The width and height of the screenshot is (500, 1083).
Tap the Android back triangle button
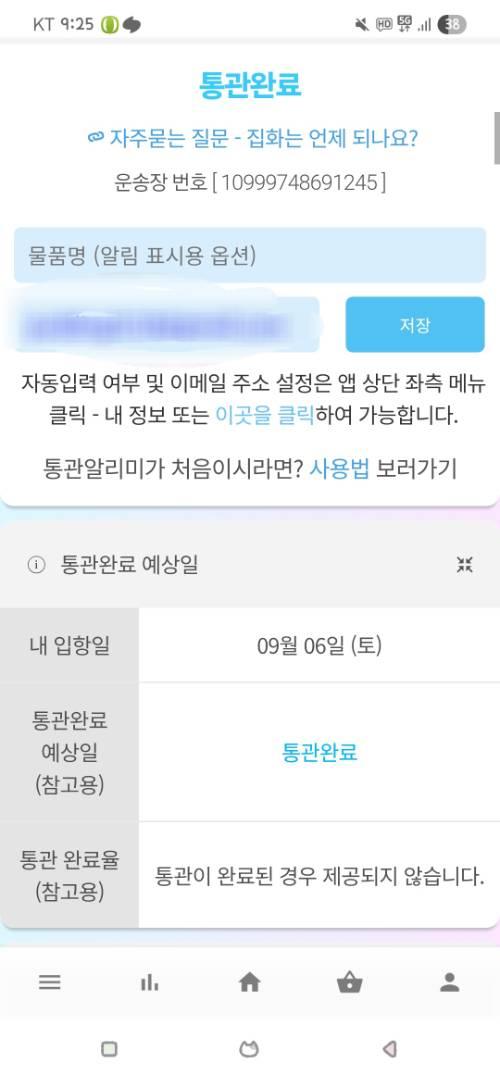pos(389,1049)
